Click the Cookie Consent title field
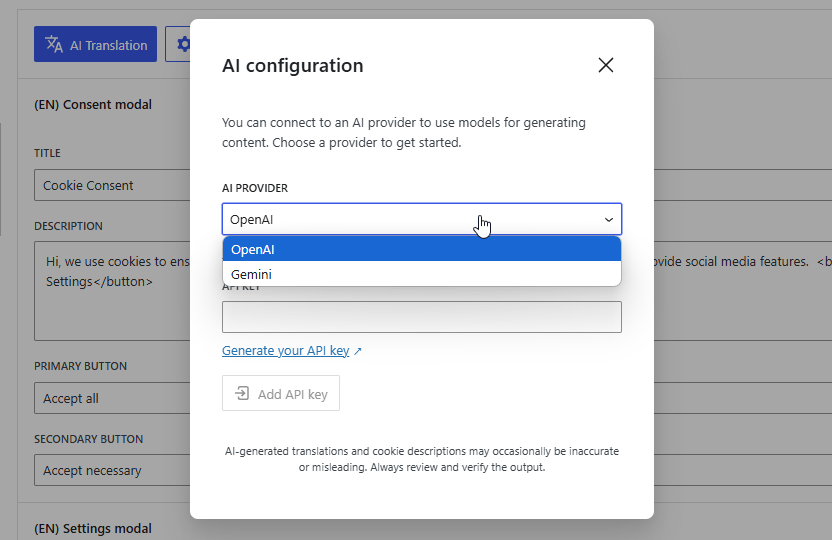The height and width of the screenshot is (540, 832). coord(112,185)
